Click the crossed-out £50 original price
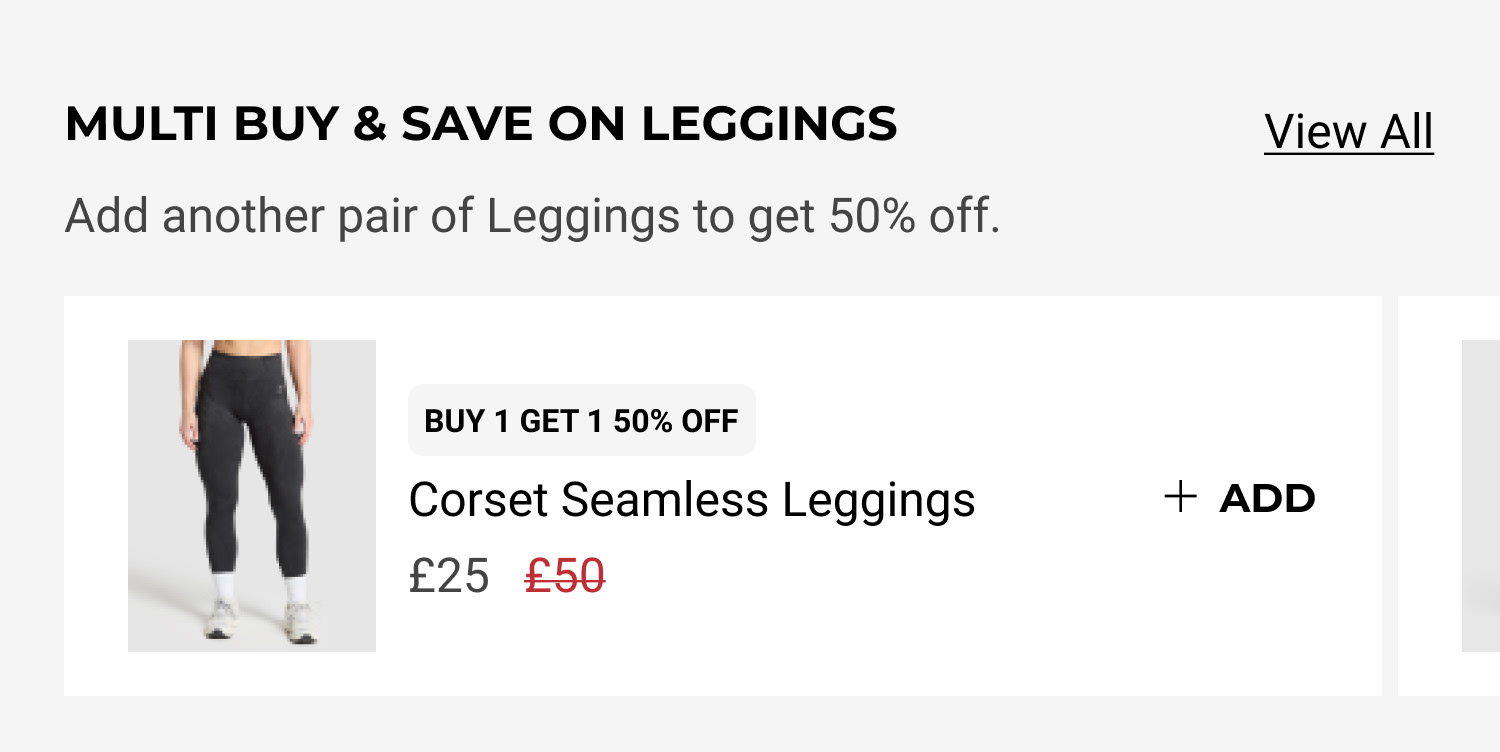 565,577
